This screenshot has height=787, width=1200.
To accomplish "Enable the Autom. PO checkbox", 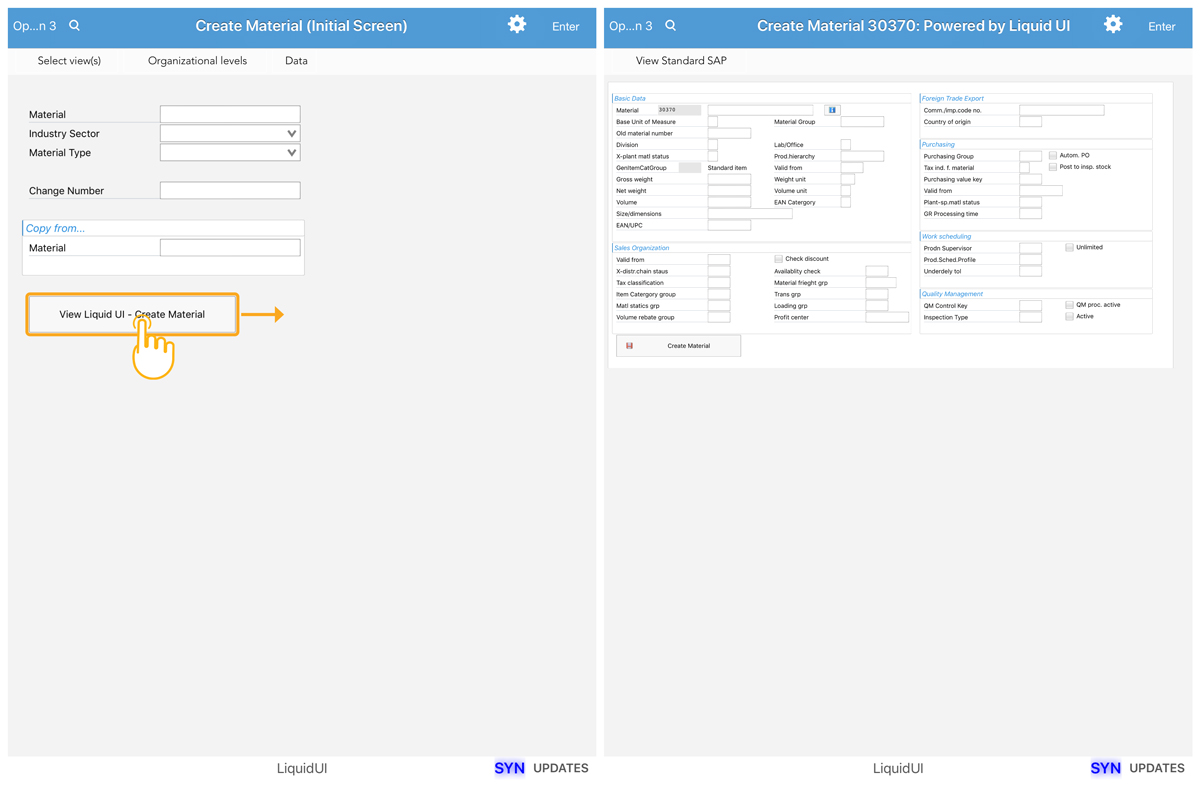I will pos(1053,156).
